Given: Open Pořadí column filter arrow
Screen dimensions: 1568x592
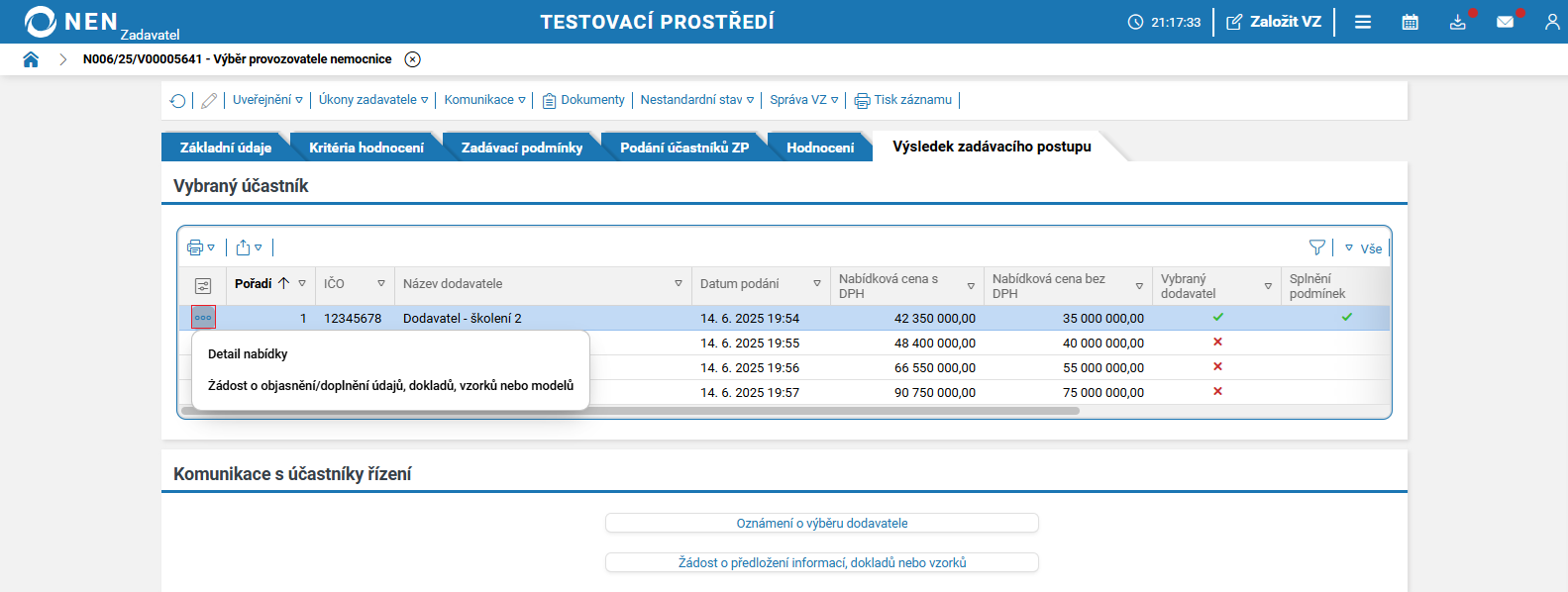Looking at the screenshot, I should click(302, 284).
